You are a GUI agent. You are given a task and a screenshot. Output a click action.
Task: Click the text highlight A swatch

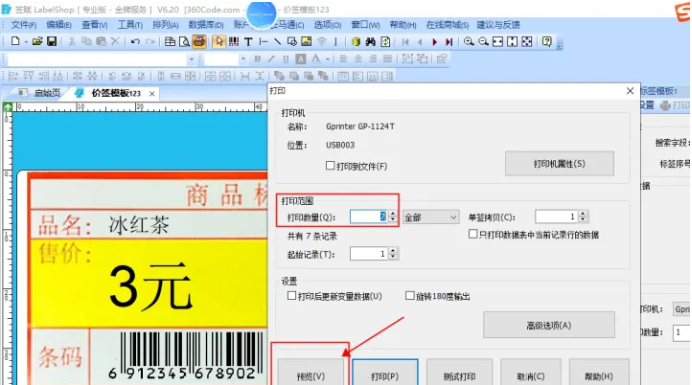301,59
